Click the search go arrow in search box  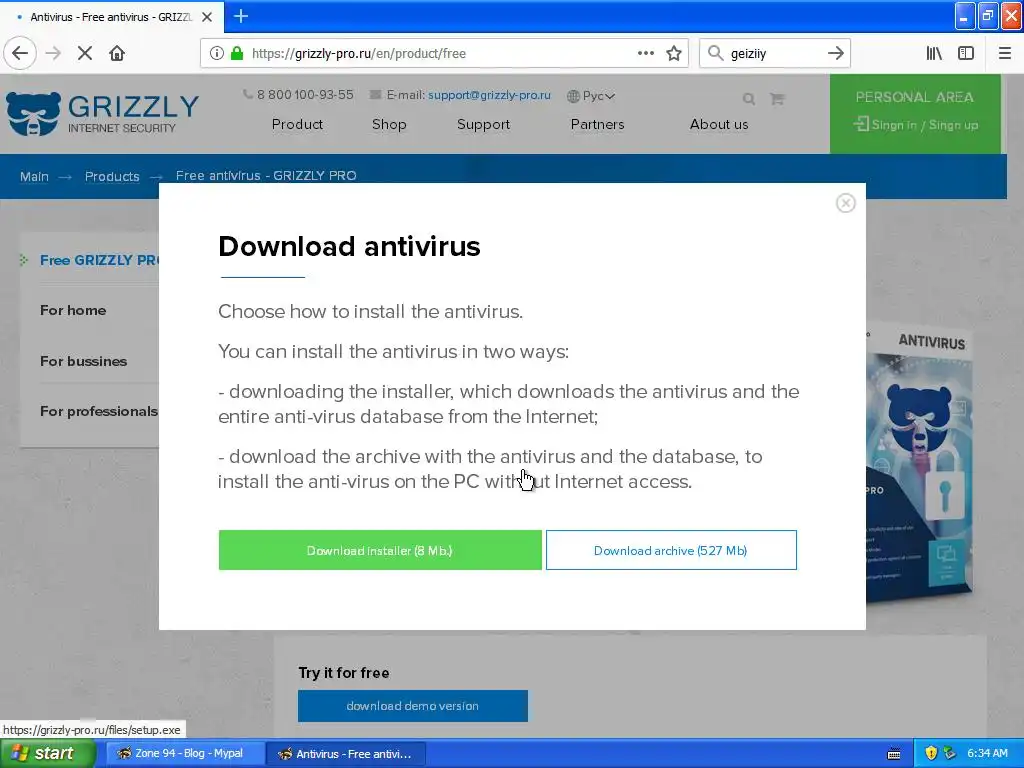[x=835, y=53]
